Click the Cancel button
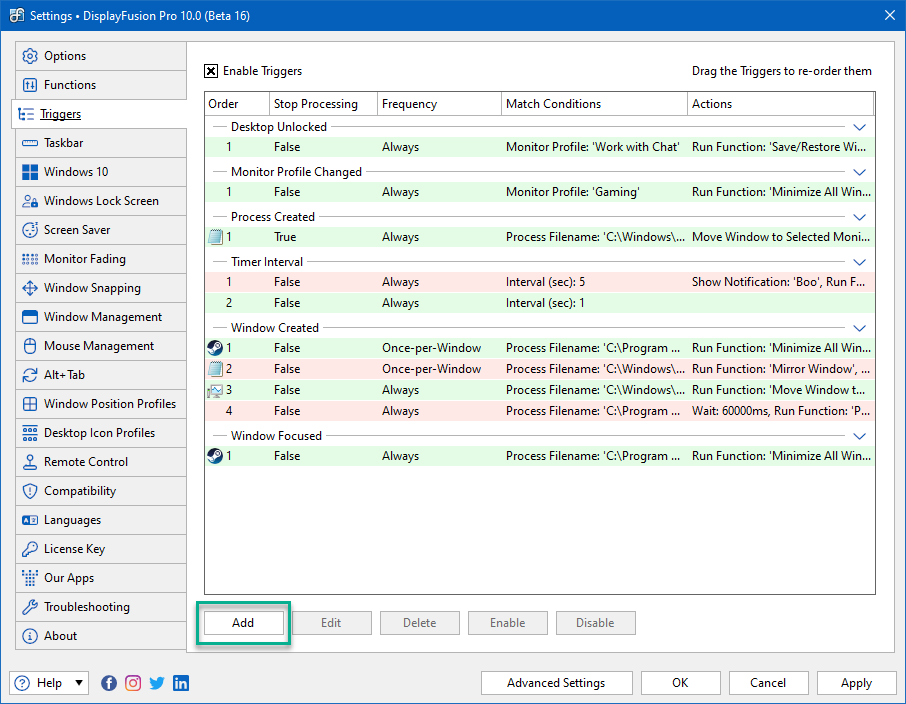This screenshot has height=704, width=906. (x=768, y=683)
